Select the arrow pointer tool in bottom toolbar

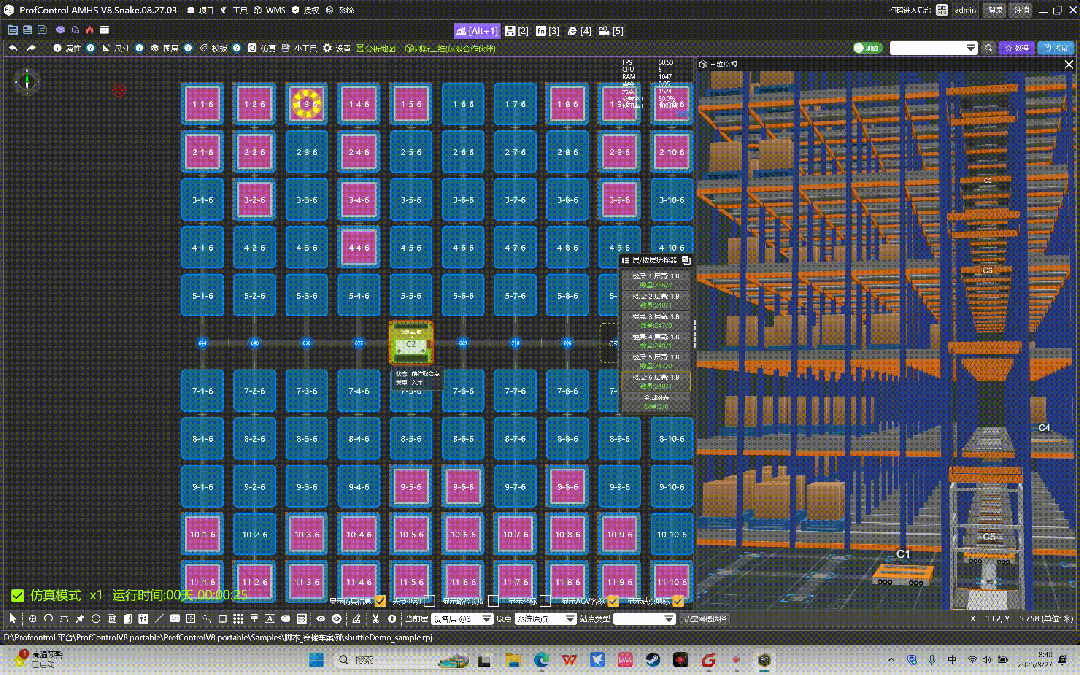coord(12,619)
